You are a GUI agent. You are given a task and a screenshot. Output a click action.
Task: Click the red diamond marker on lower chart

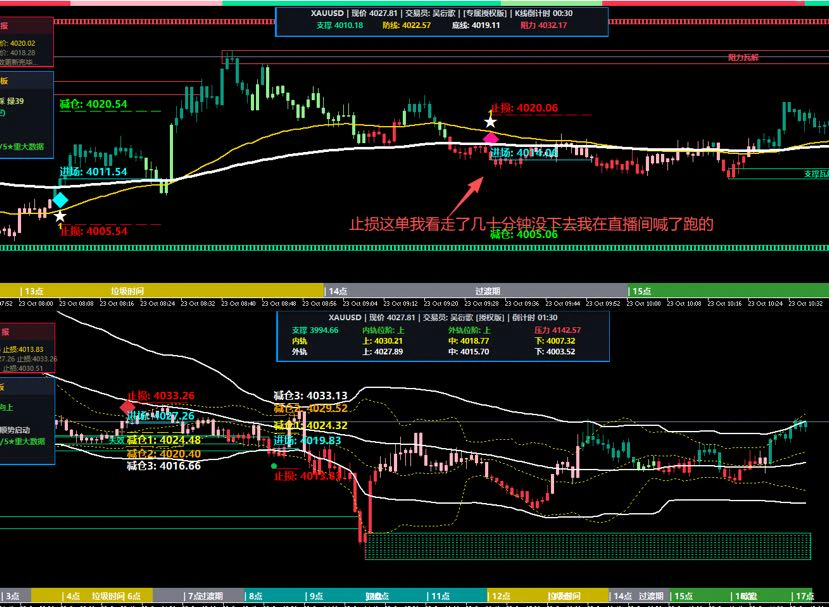127,407
